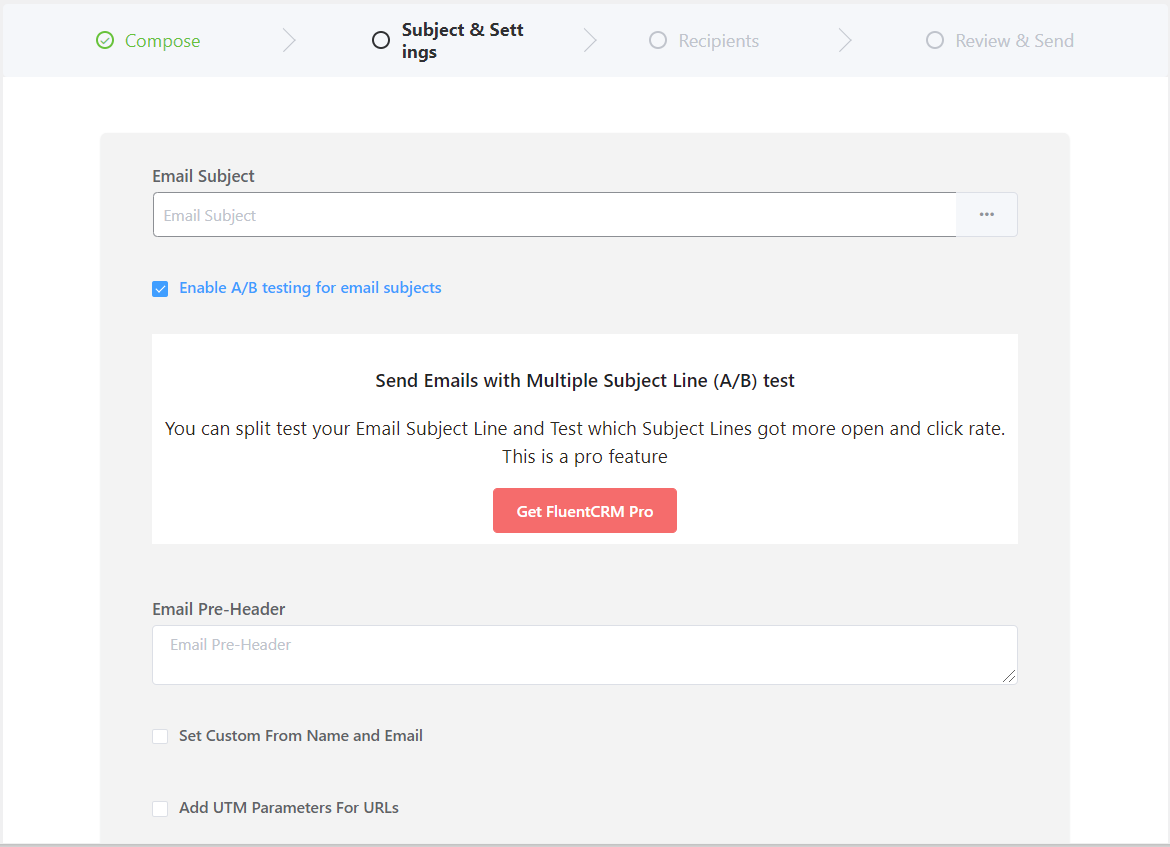Disable A/B testing for email subjects

pyautogui.click(x=160, y=288)
